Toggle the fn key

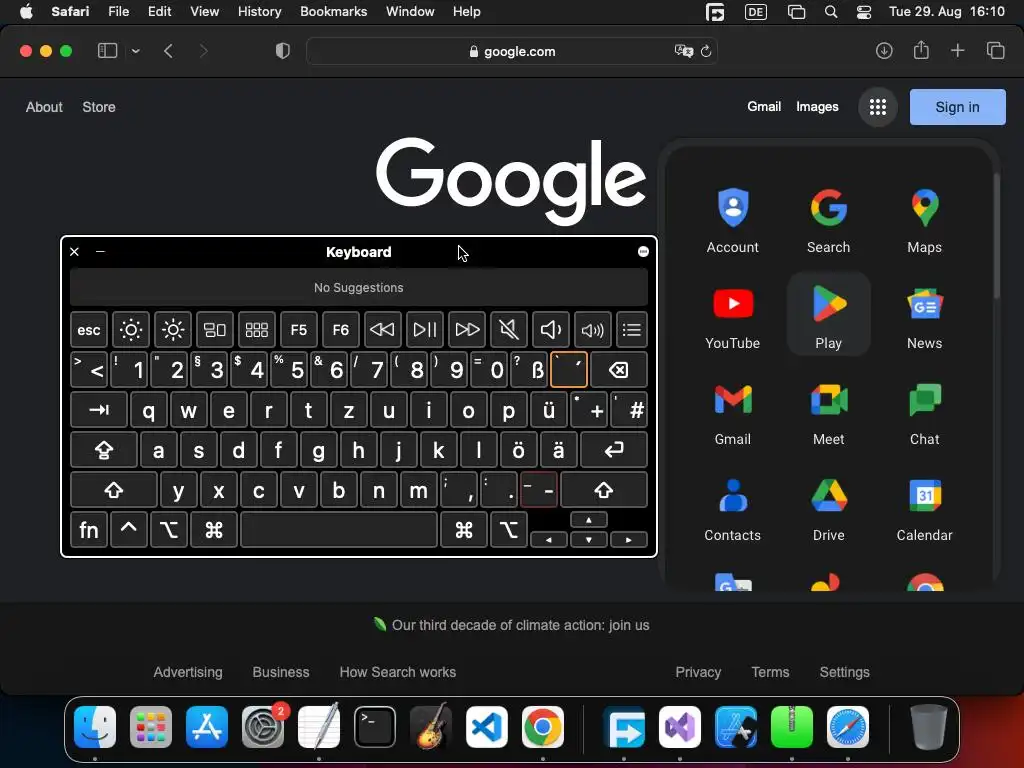pos(89,530)
